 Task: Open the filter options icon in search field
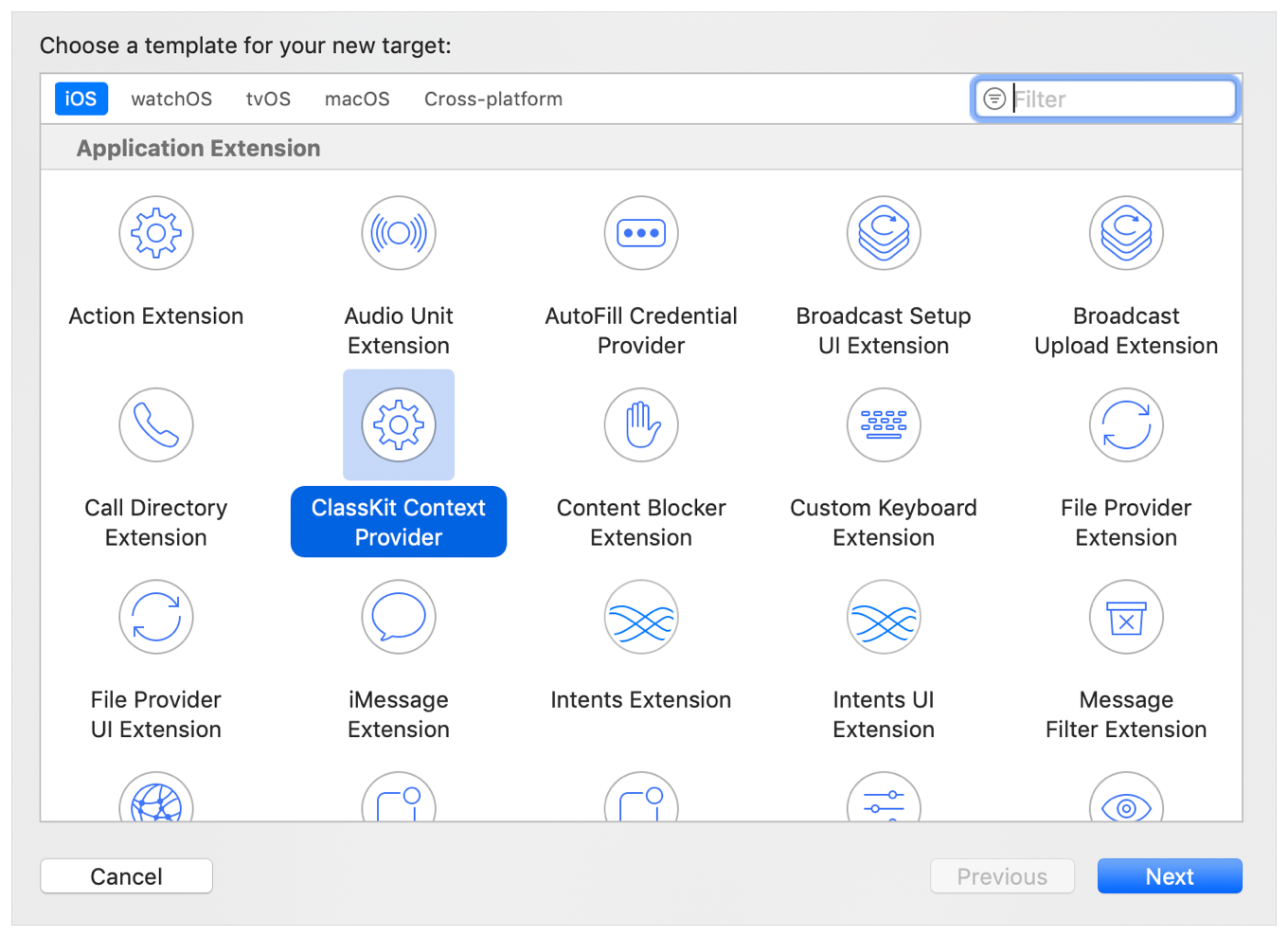pos(994,99)
